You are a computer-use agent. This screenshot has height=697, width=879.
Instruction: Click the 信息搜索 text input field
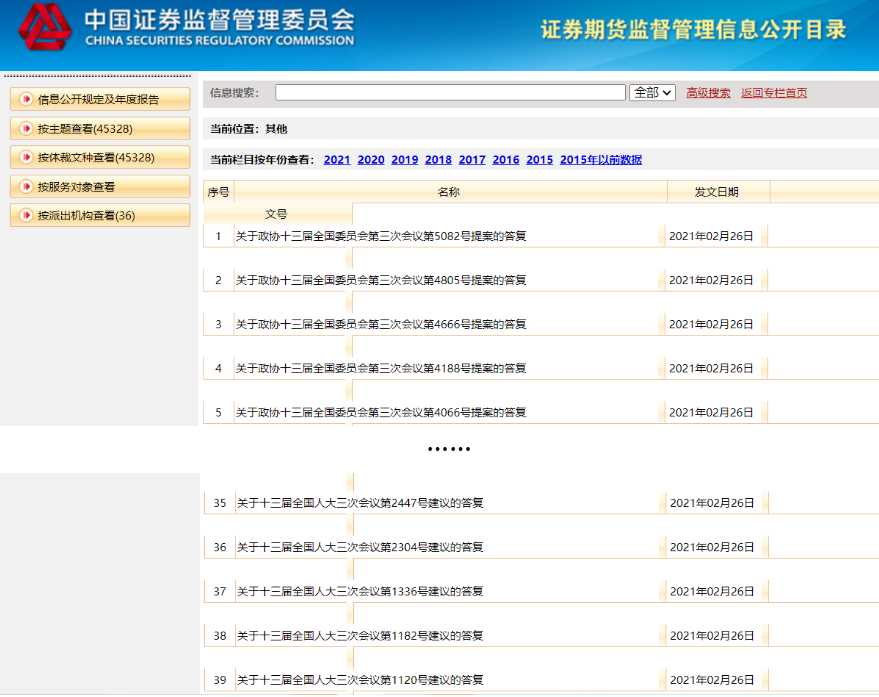point(450,93)
